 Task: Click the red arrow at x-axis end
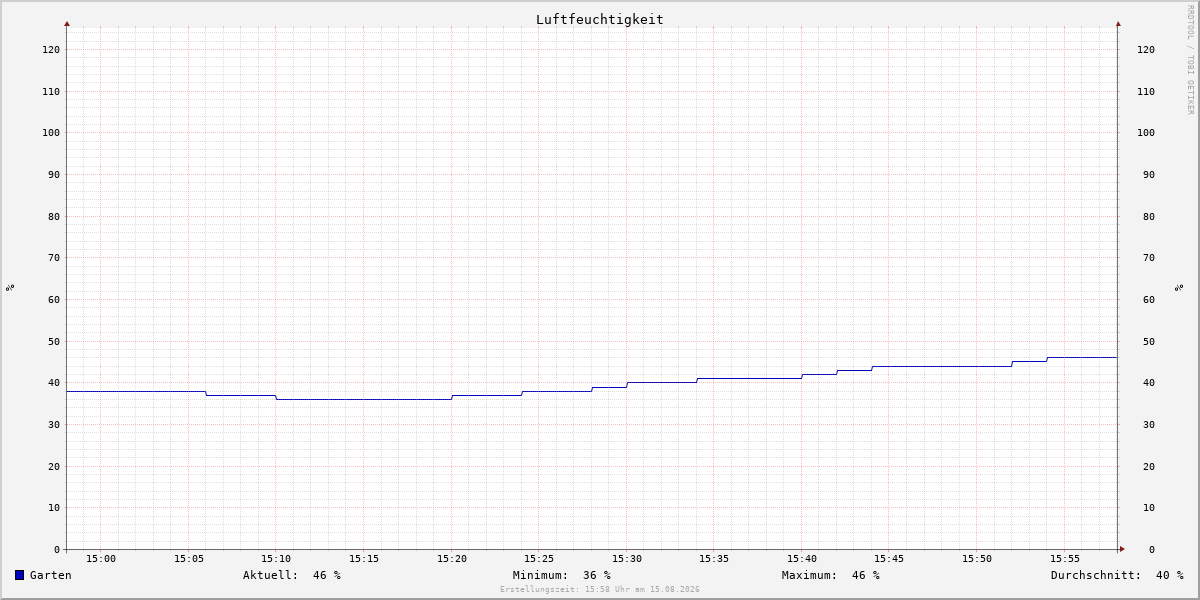tap(1122, 549)
